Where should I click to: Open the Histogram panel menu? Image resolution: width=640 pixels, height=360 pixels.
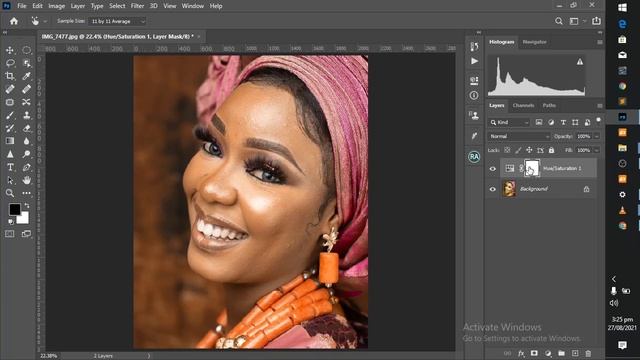[600, 42]
